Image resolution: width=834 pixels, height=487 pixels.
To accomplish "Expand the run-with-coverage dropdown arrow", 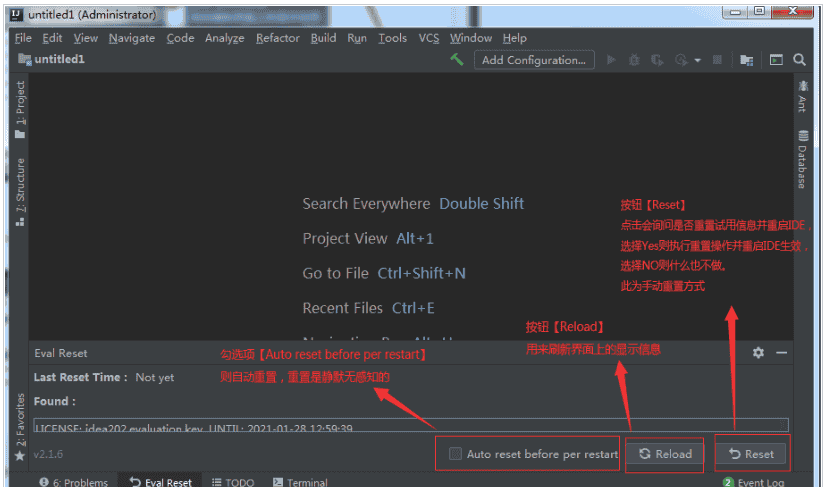I will [x=697, y=60].
